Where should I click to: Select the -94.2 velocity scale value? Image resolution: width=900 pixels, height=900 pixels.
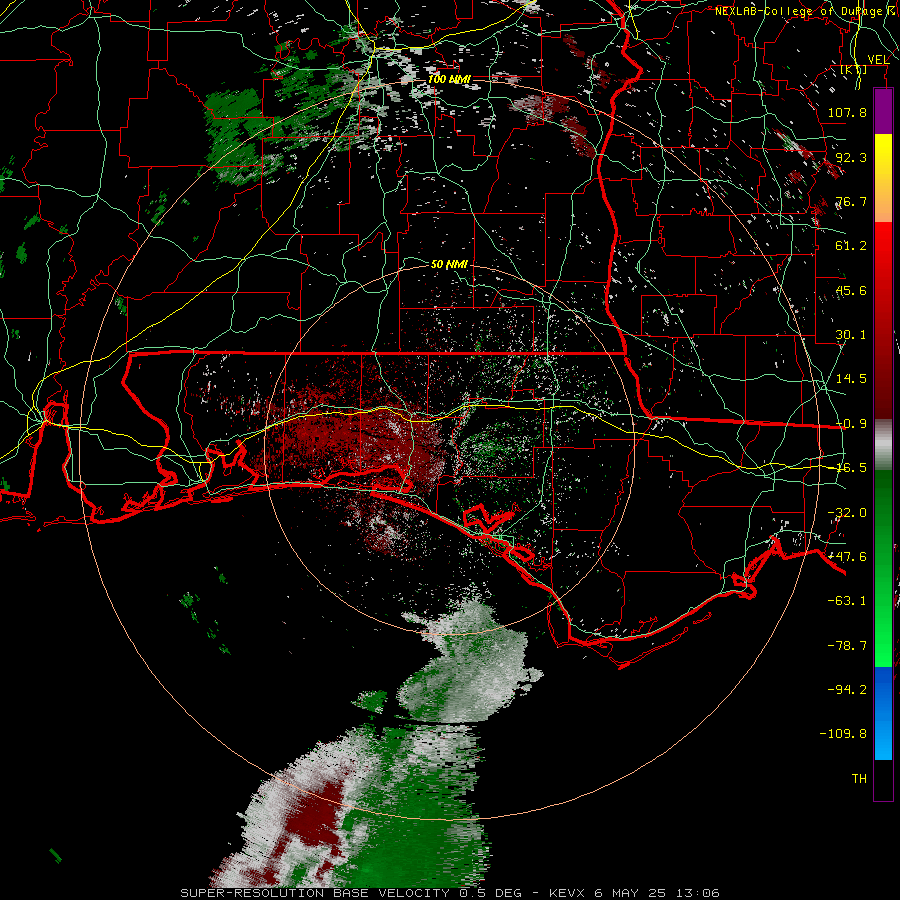click(x=847, y=689)
